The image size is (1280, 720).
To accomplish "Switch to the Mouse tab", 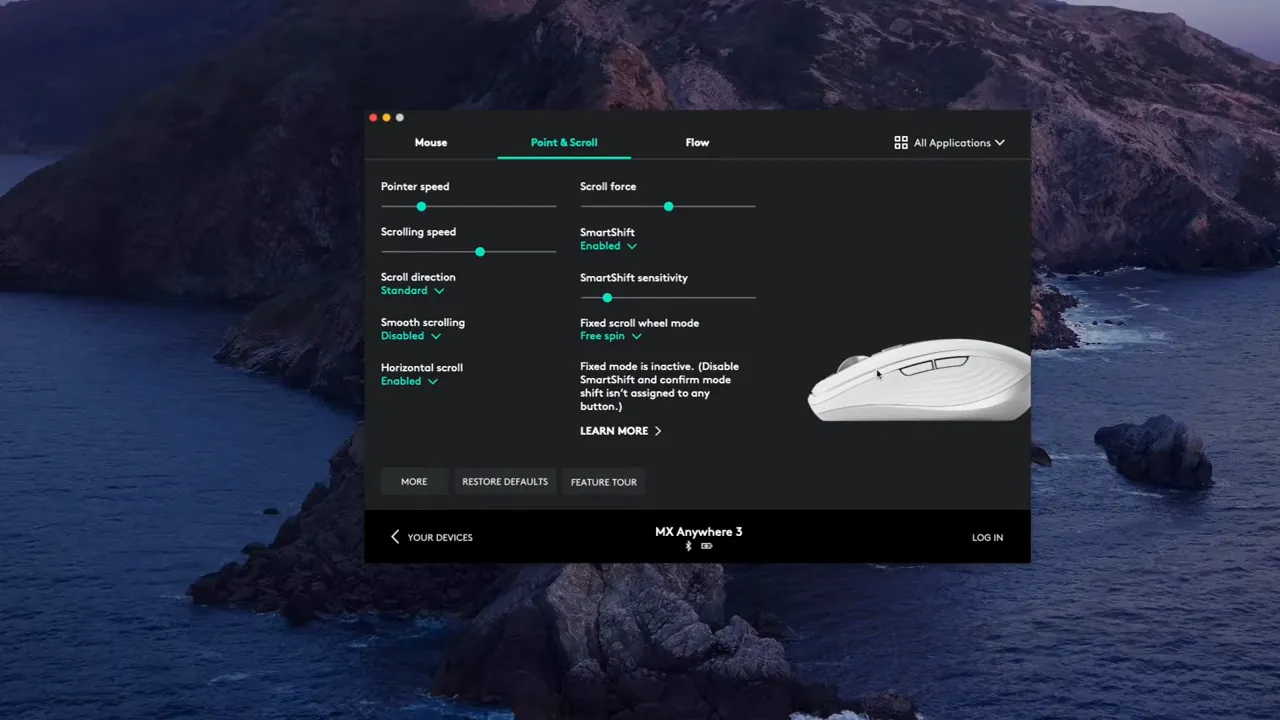I will click(431, 142).
